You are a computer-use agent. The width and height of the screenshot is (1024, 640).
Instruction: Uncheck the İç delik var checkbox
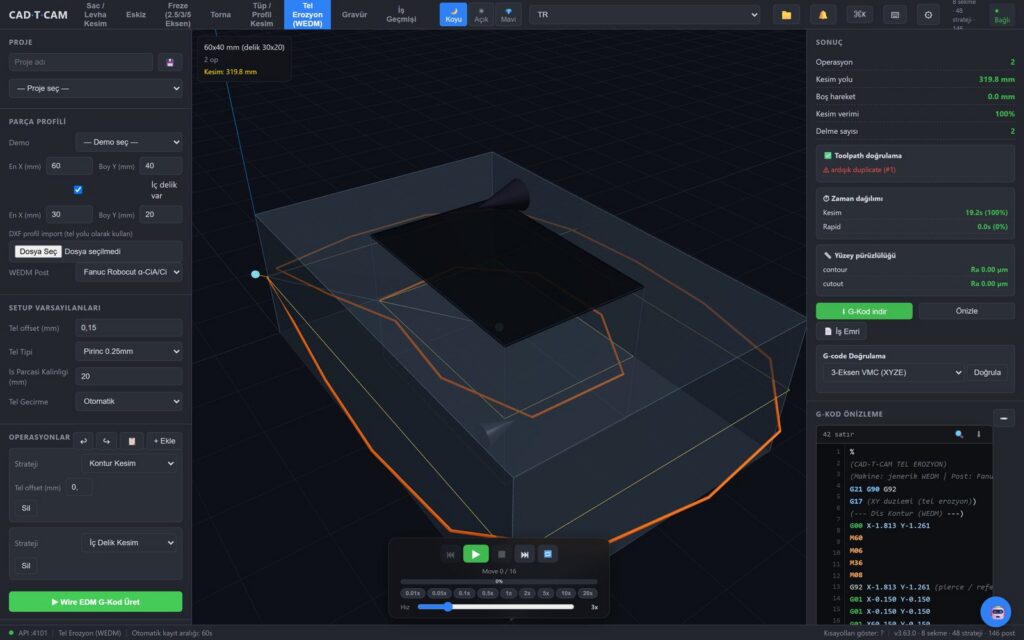click(78, 189)
